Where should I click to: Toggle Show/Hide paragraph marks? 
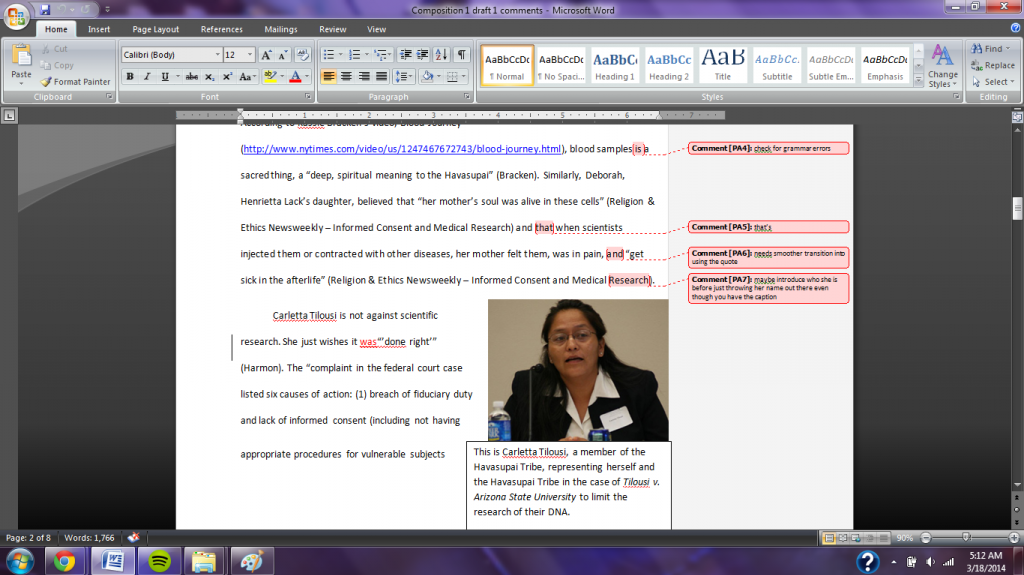click(461, 55)
